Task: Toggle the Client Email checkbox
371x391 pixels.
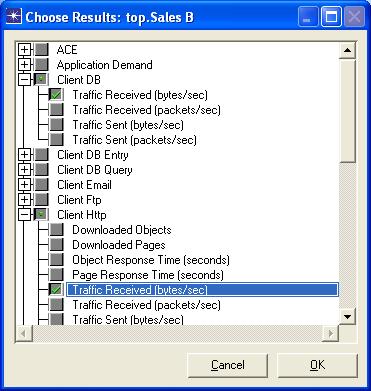Action: [x=42, y=185]
